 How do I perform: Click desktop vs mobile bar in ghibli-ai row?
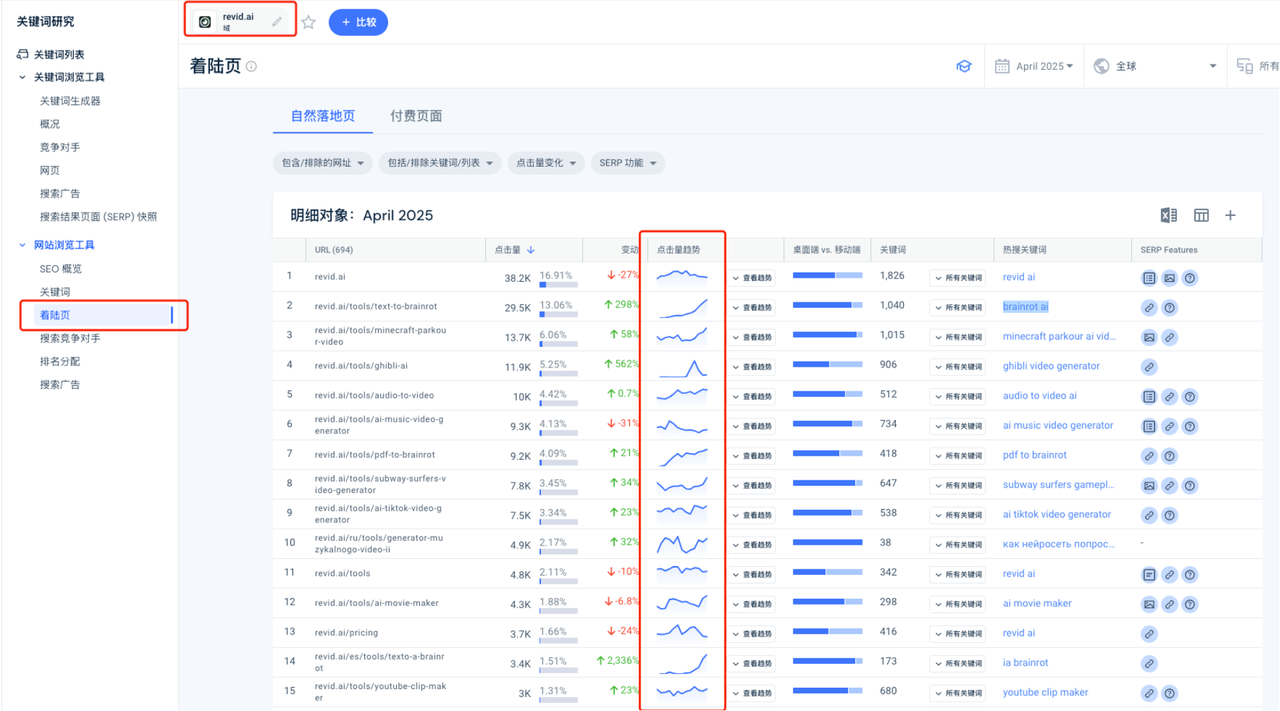coord(828,364)
